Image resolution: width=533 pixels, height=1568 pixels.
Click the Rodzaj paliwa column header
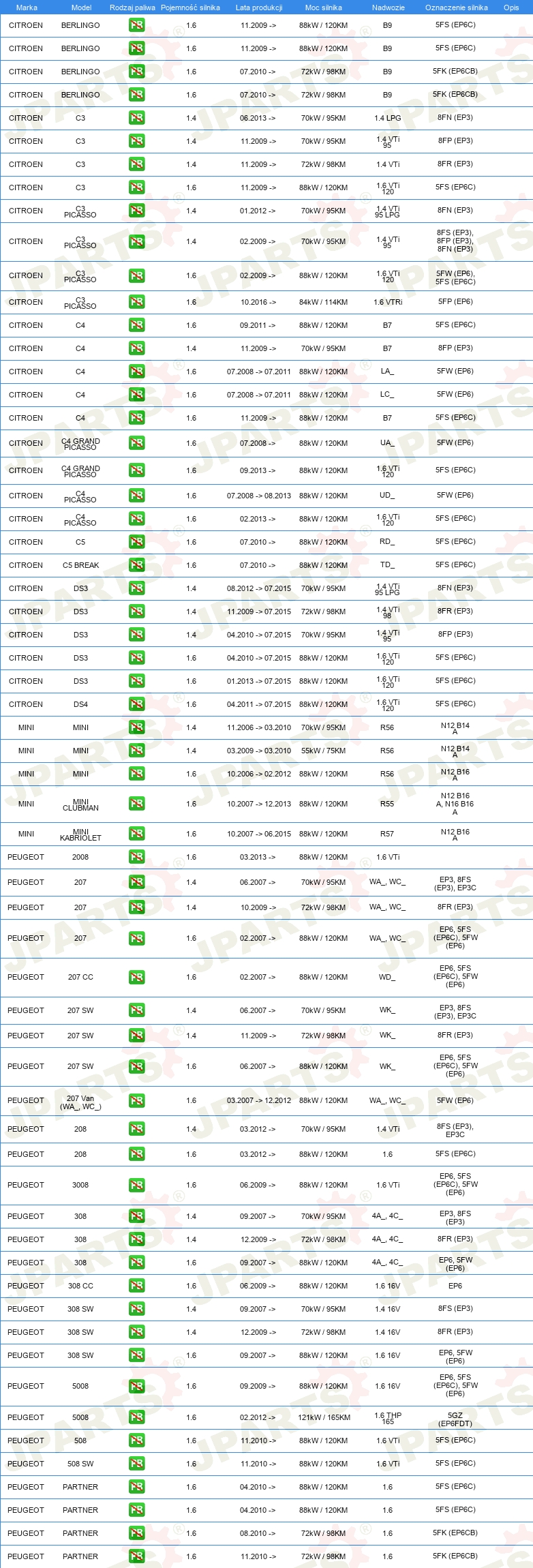click(x=132, y=7)
